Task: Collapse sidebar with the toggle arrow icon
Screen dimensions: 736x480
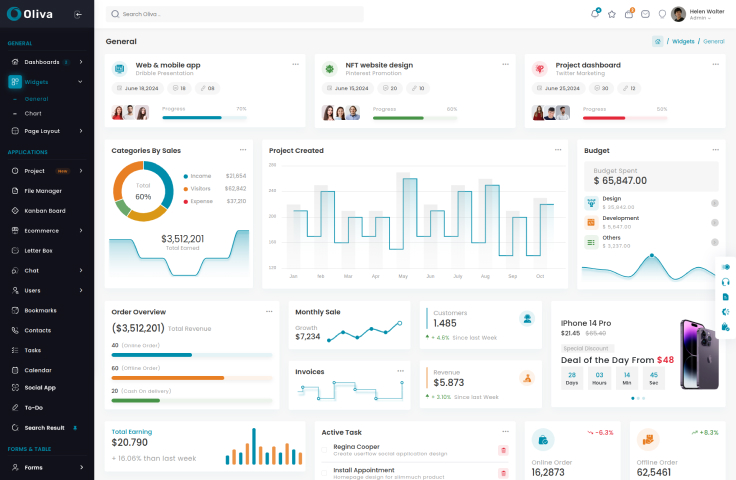Action: (78, 15)
